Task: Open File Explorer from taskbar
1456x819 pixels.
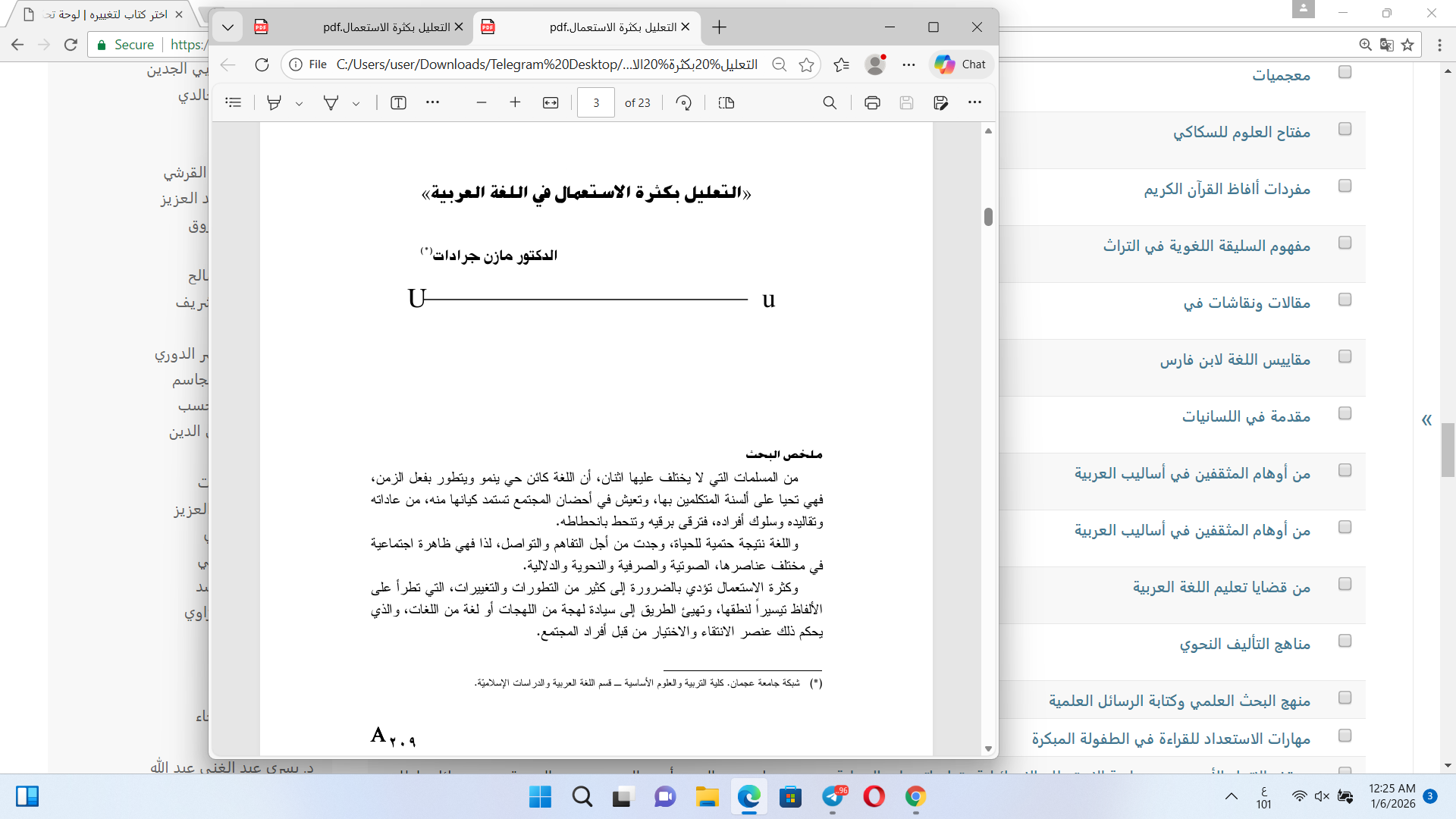Action: click(x=707, y=797)
